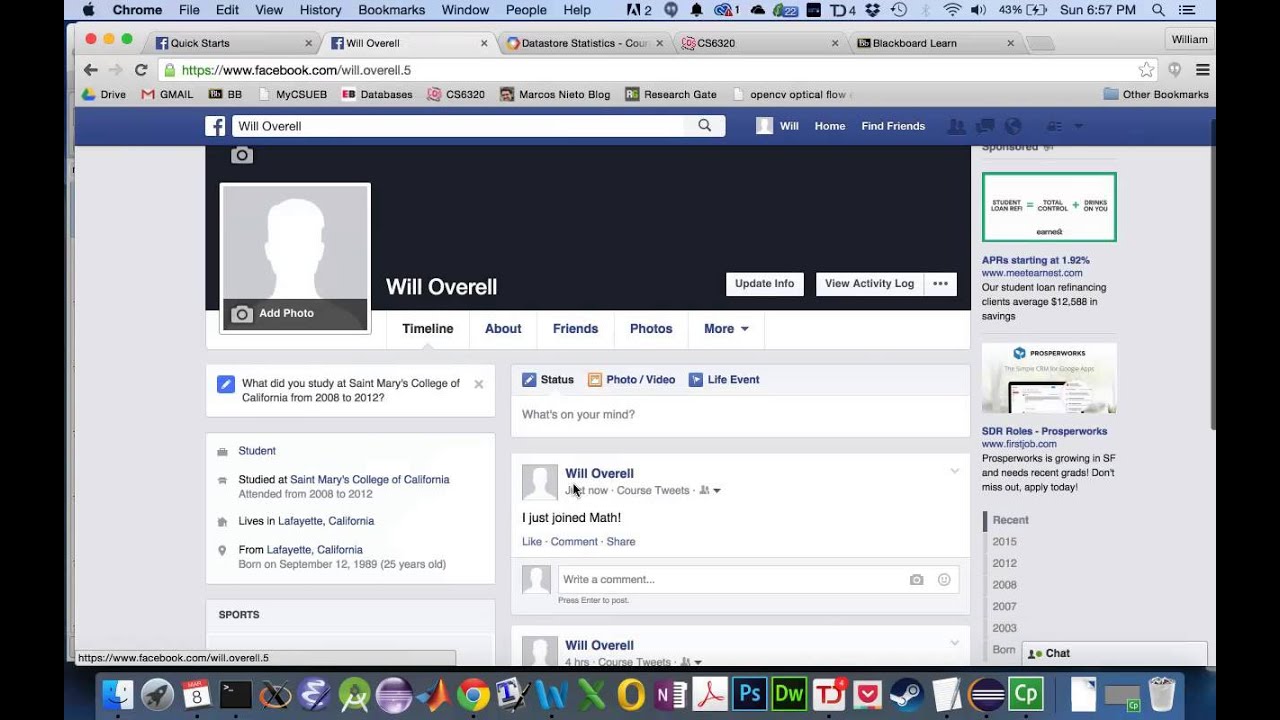Click View Activity Log button
This screenshot has height=720, width=1280.
tap(869, 284)
